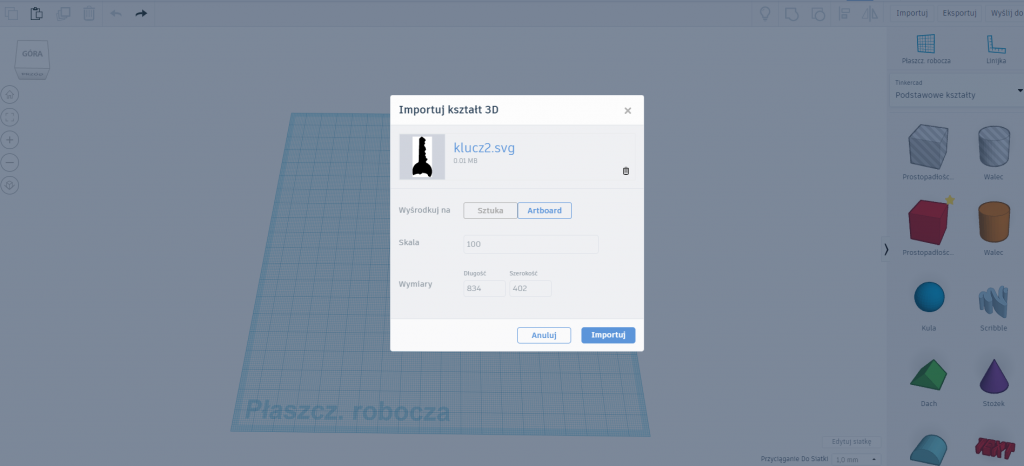Pick the light blue round roof shape
1024x466 pixels.
pyautogui.click(x=929, y=449)
